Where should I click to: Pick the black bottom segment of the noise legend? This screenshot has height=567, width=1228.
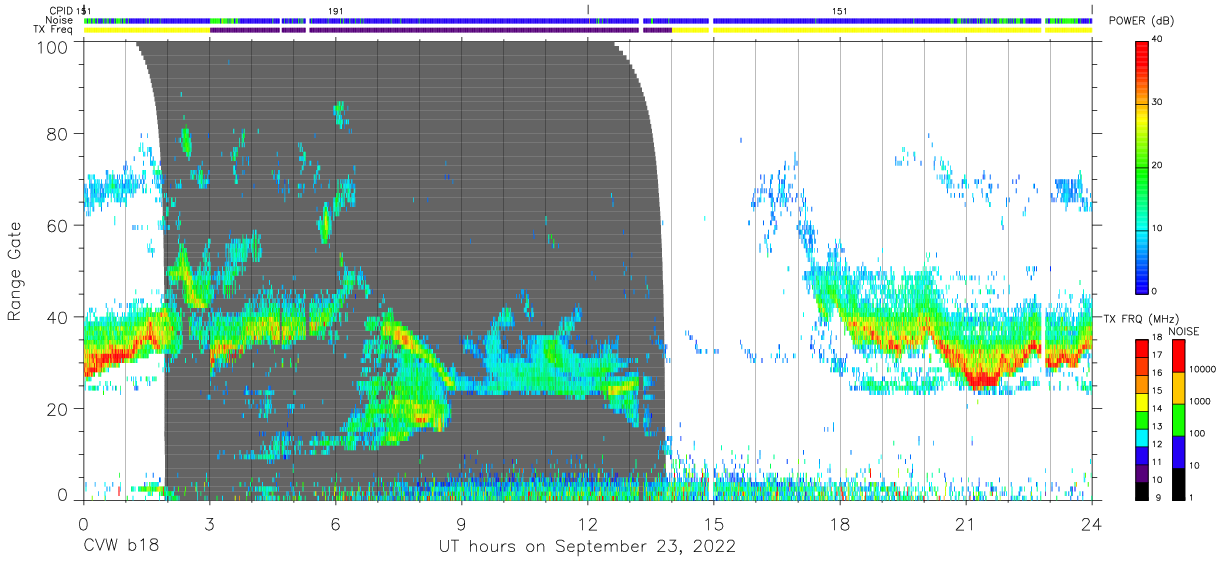(x=1178, y=484)
